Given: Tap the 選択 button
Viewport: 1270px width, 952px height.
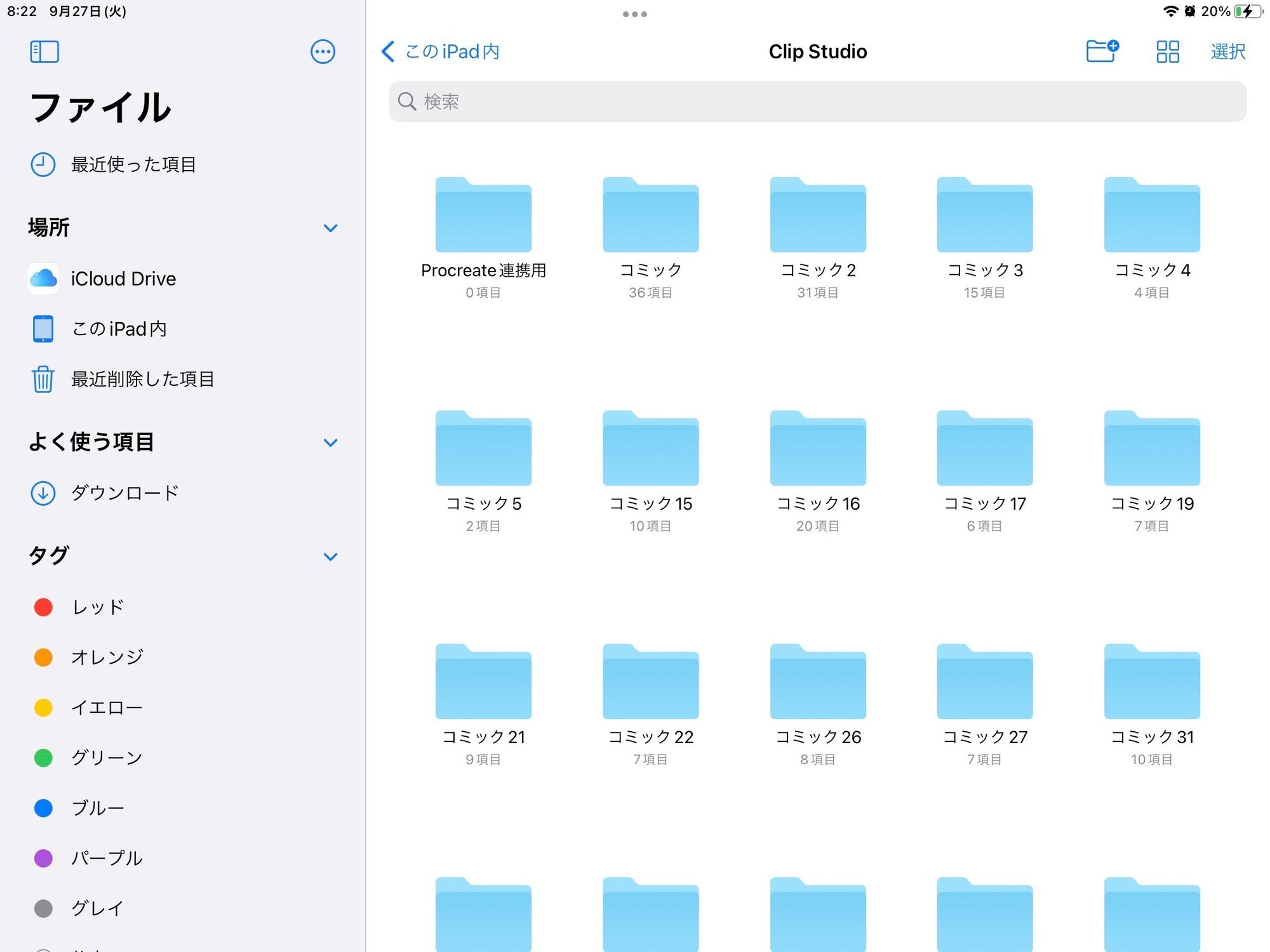Looking at the screenshot, I should (x=1227, y=51).
